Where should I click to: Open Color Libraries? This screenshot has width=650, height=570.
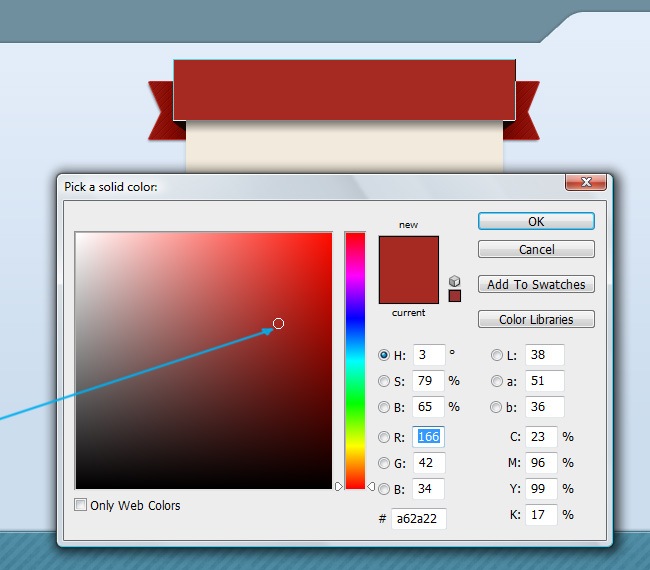tap(536, 319)
